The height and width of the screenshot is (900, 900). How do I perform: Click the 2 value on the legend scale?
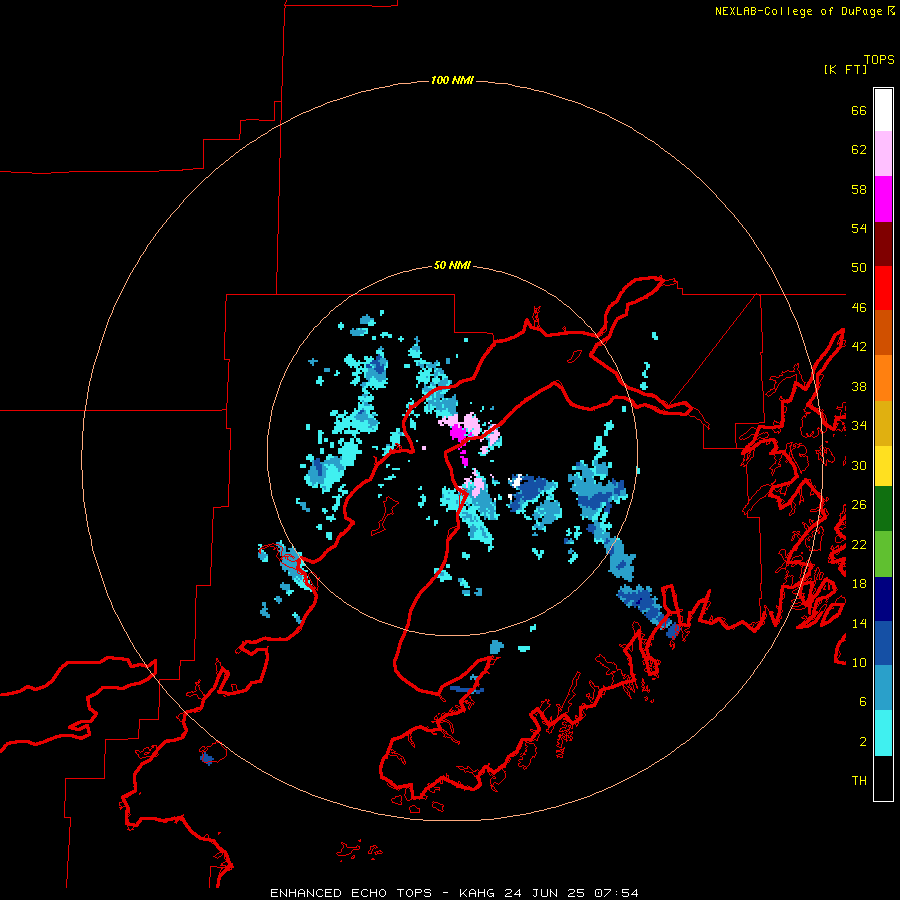(x=863, y=742)
